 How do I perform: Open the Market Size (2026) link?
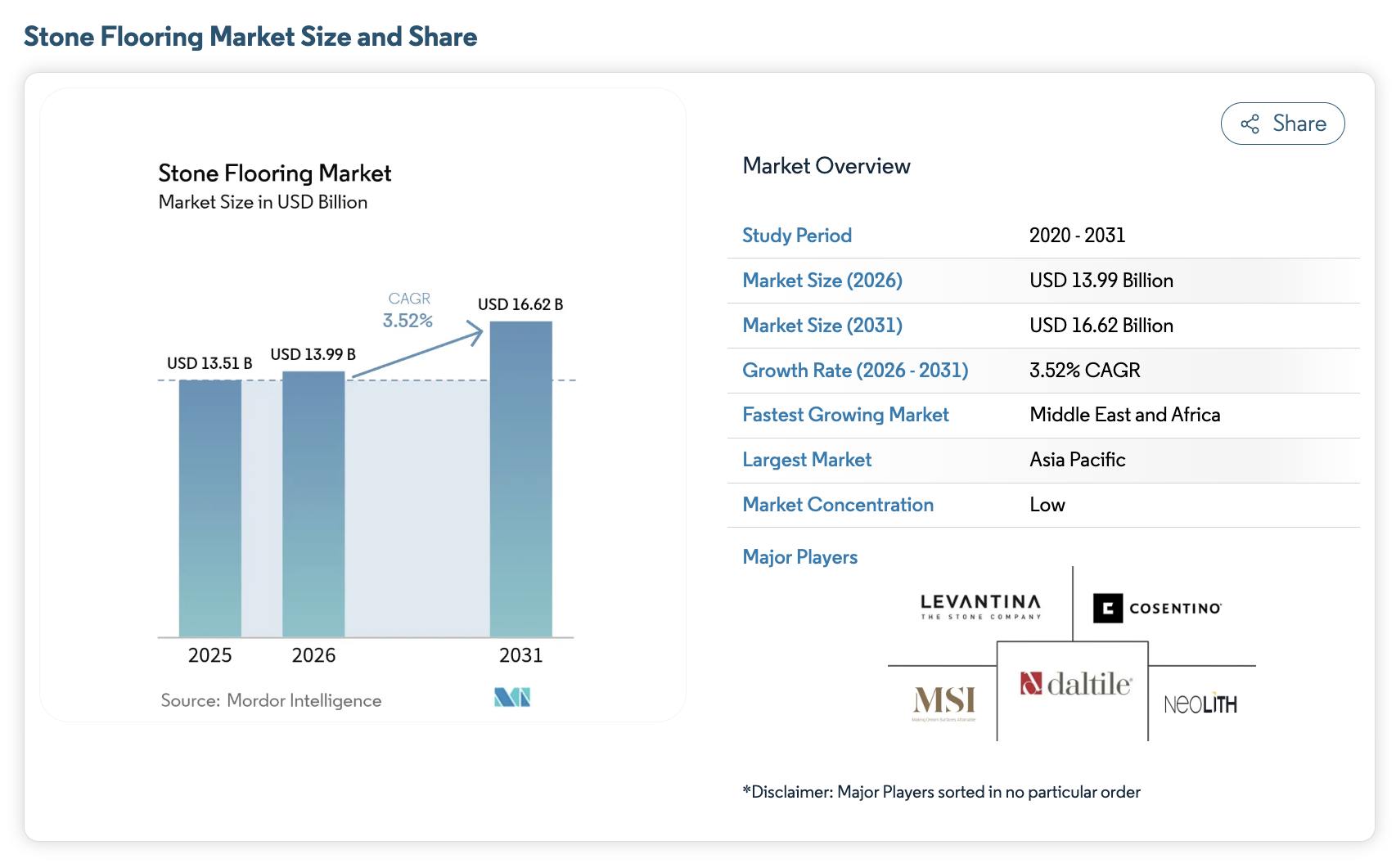(x=822, y=281)
